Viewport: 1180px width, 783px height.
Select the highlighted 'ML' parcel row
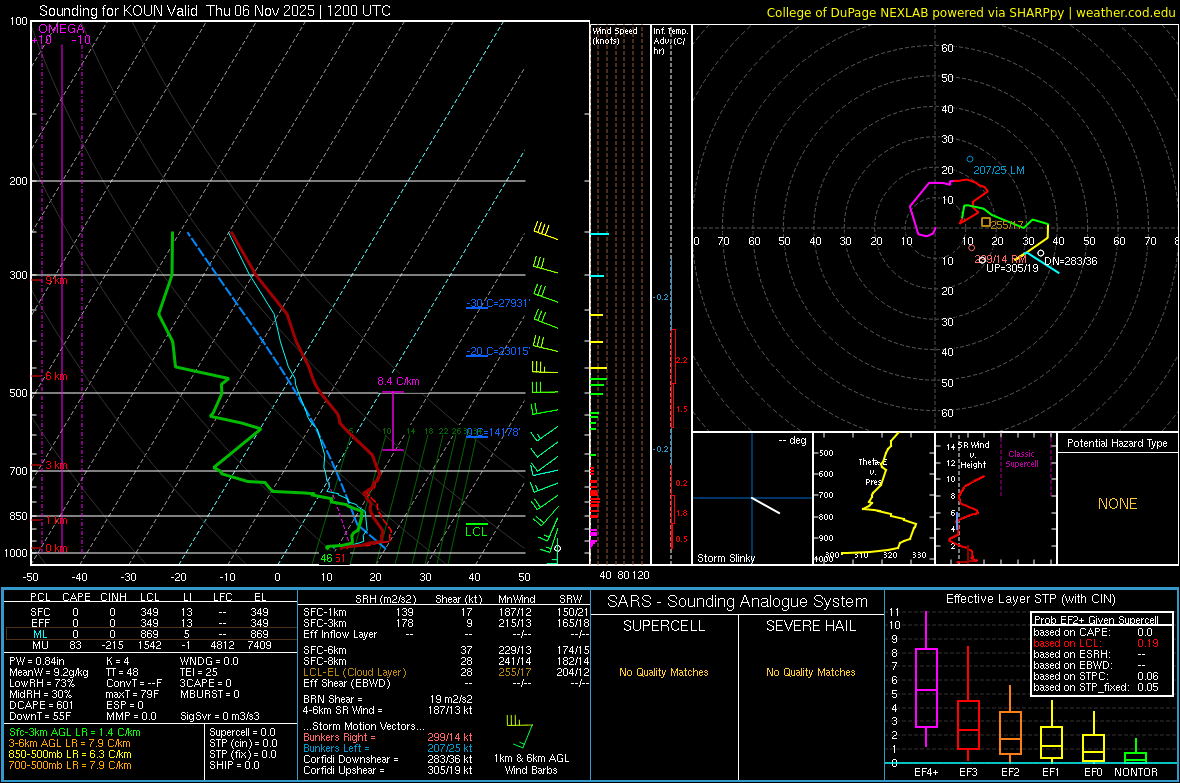click(x=151, y=634)
